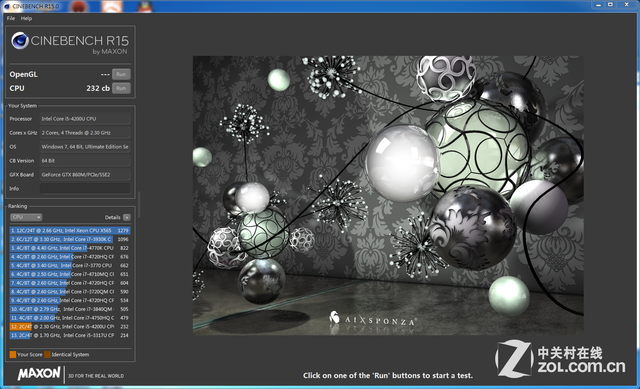Click the Processor field showing i5-4200U
This screenshot has height=389, width=640.
[x=85, y=119]
